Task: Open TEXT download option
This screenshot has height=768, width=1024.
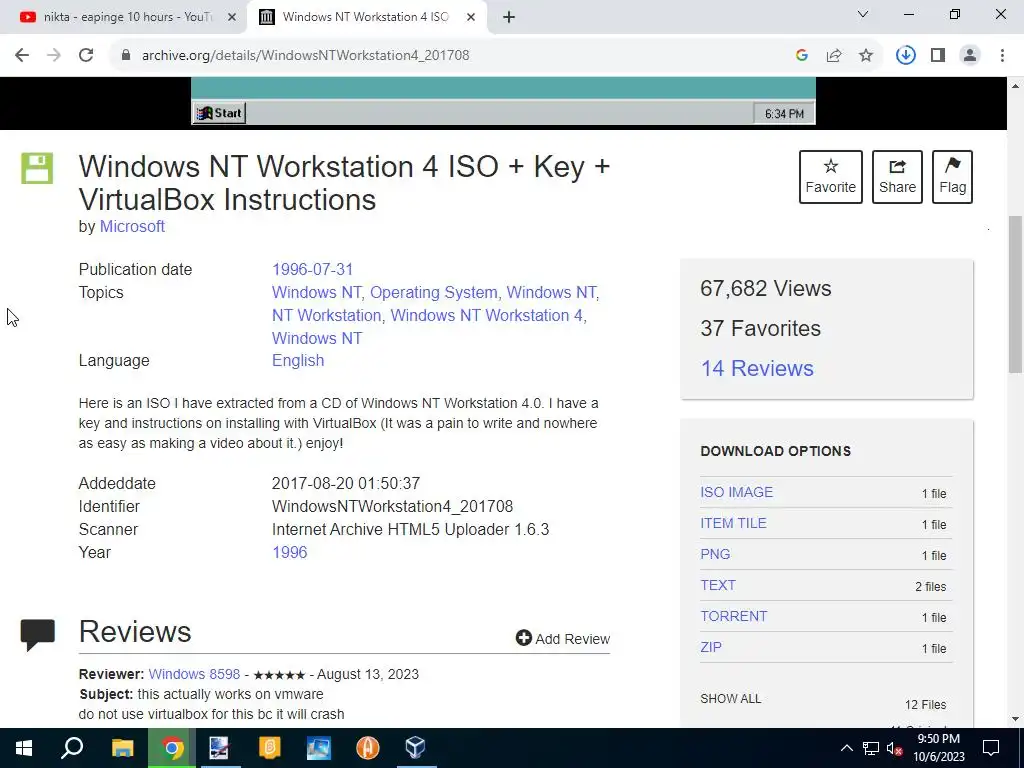Action: (718, 585)
